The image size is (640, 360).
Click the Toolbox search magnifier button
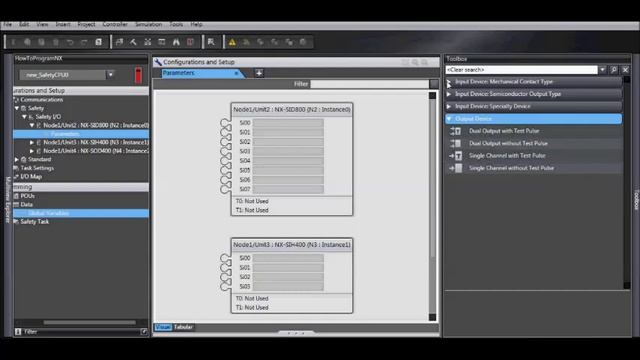click(x=614, y=70)
